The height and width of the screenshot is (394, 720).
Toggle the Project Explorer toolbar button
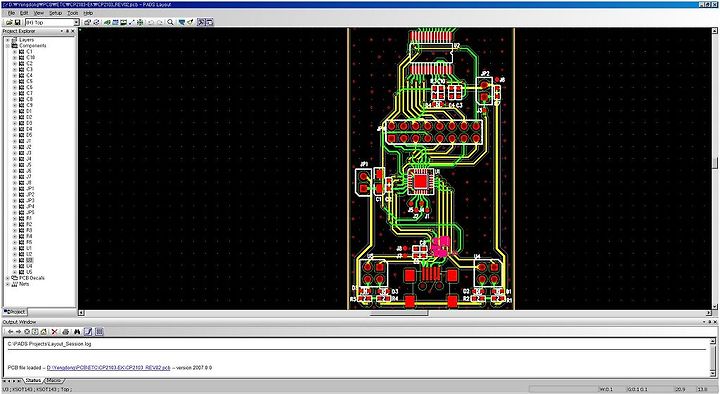coord(201,22)
